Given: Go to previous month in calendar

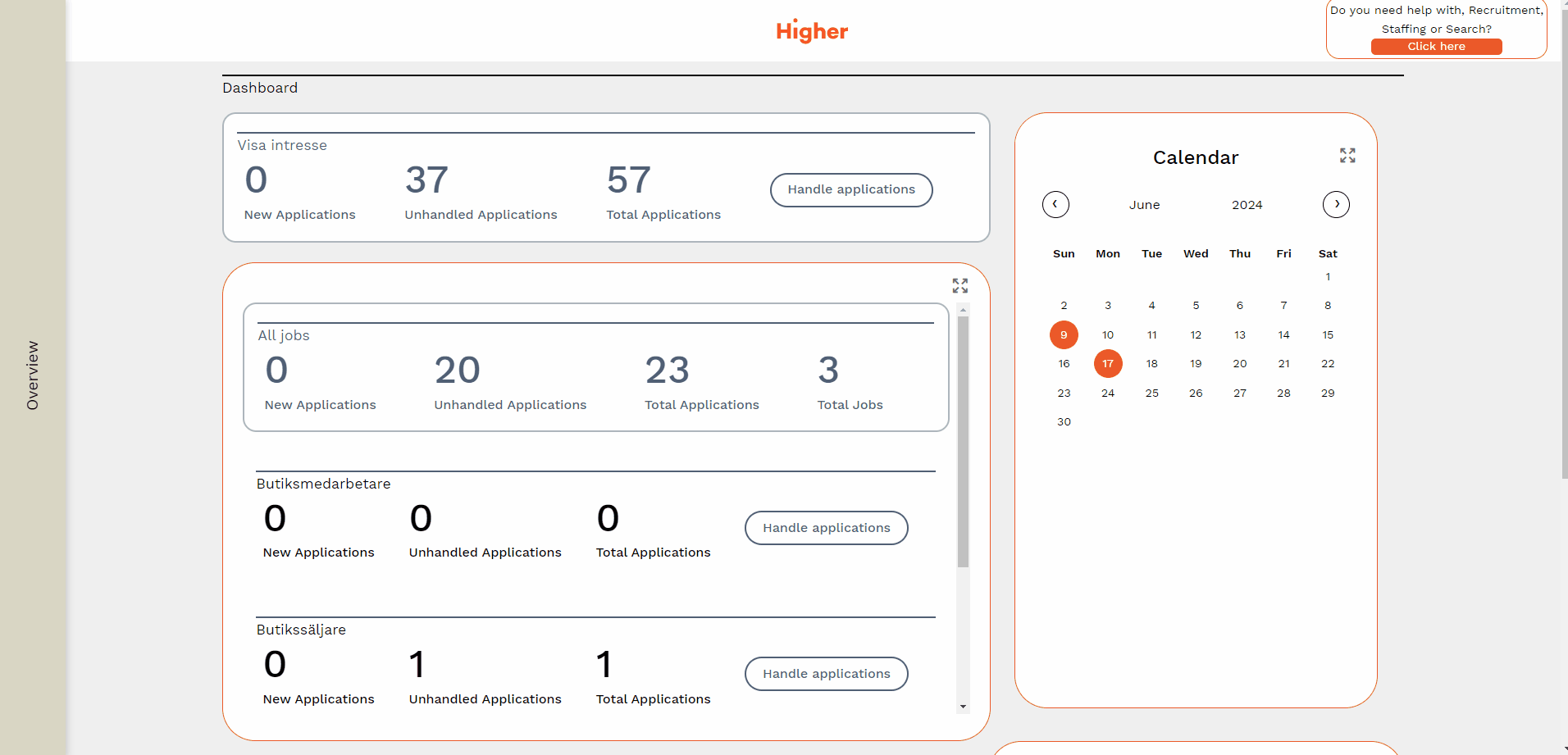Looking at the screenshot, I should [1055, 204].
